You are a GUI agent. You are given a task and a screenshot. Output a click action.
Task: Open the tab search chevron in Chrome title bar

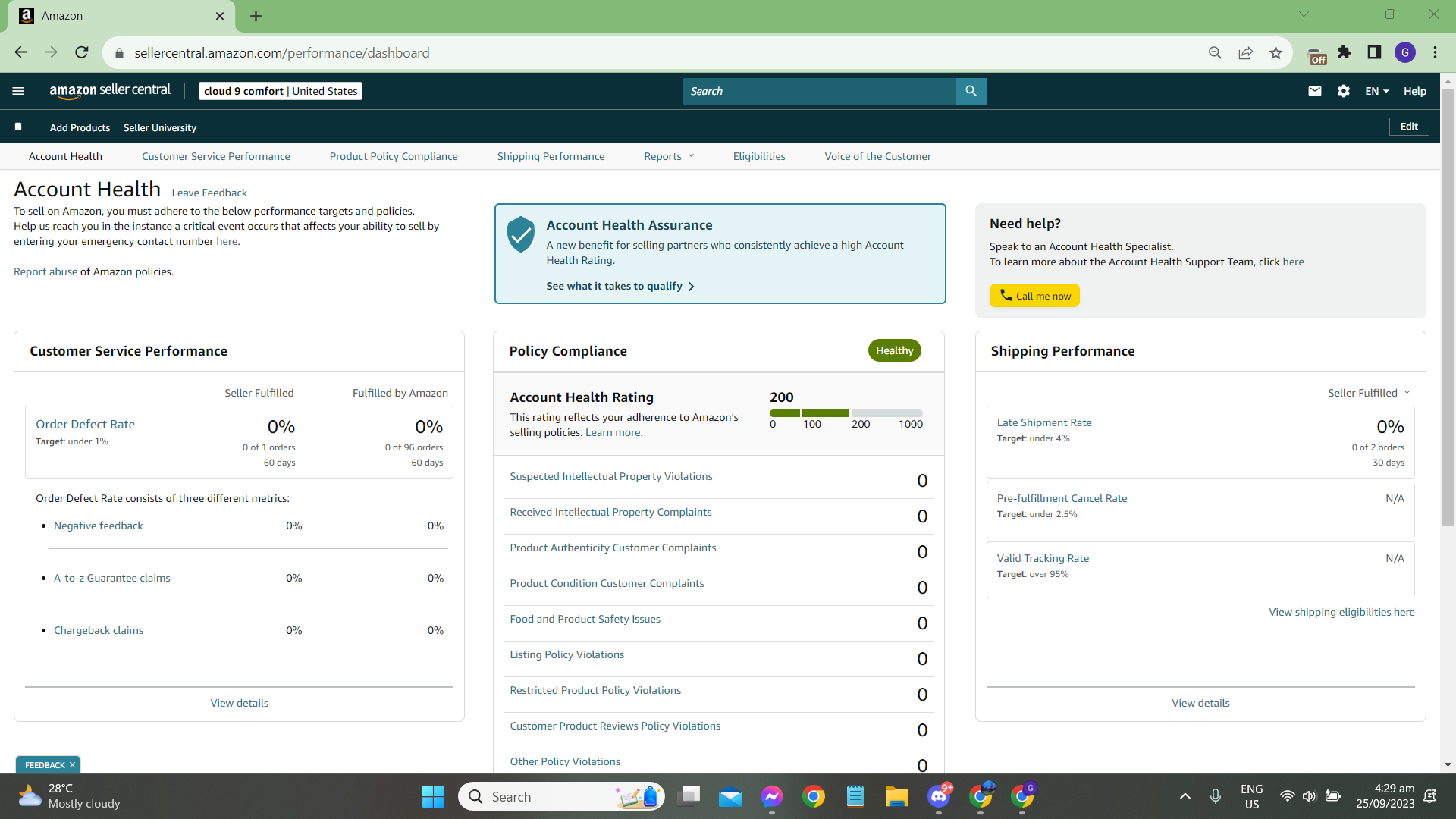pyautogui.click(x=1304, y=14)
